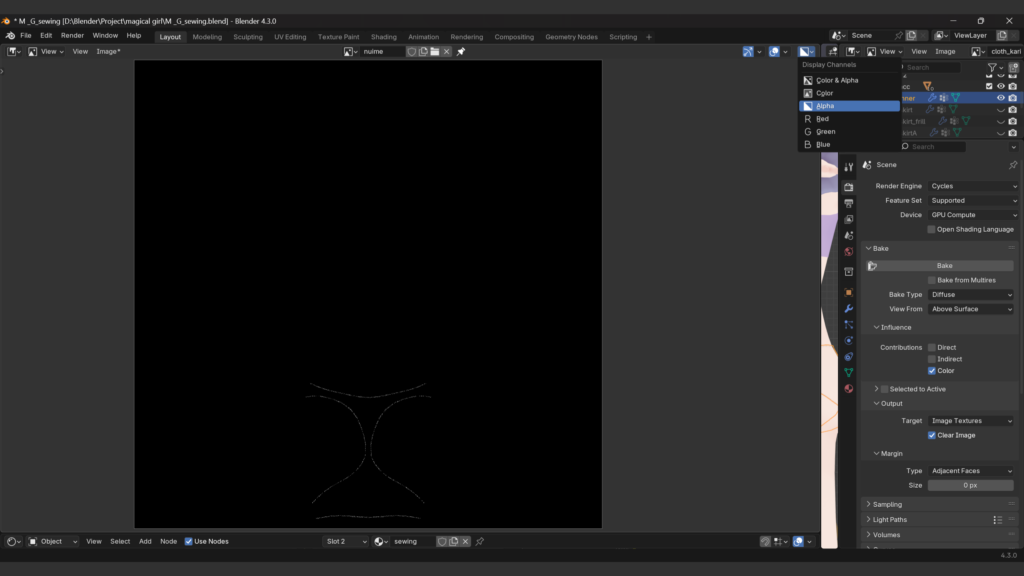The width and height of the screenshot is (1024, 576).
Task: Open the Output properties printer tab
Action: [849, 203]
